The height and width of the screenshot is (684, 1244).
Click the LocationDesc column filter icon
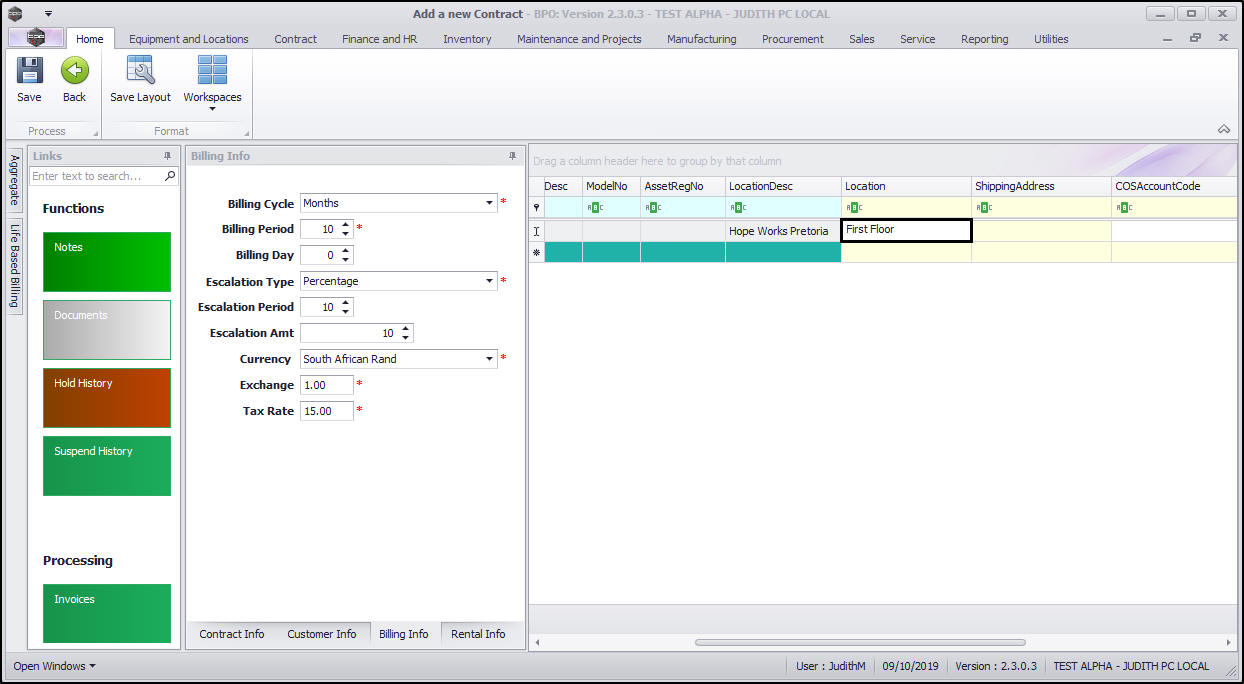click(x=737, y=208)
